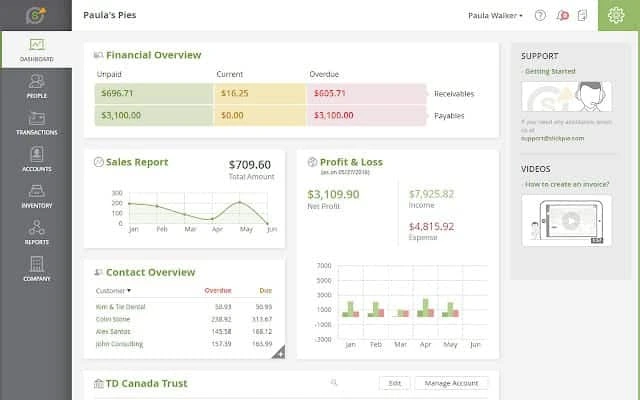640x400 pixels.
Task: Expand the Paula Walker user dropdown
Action: [x=495, y=16]
